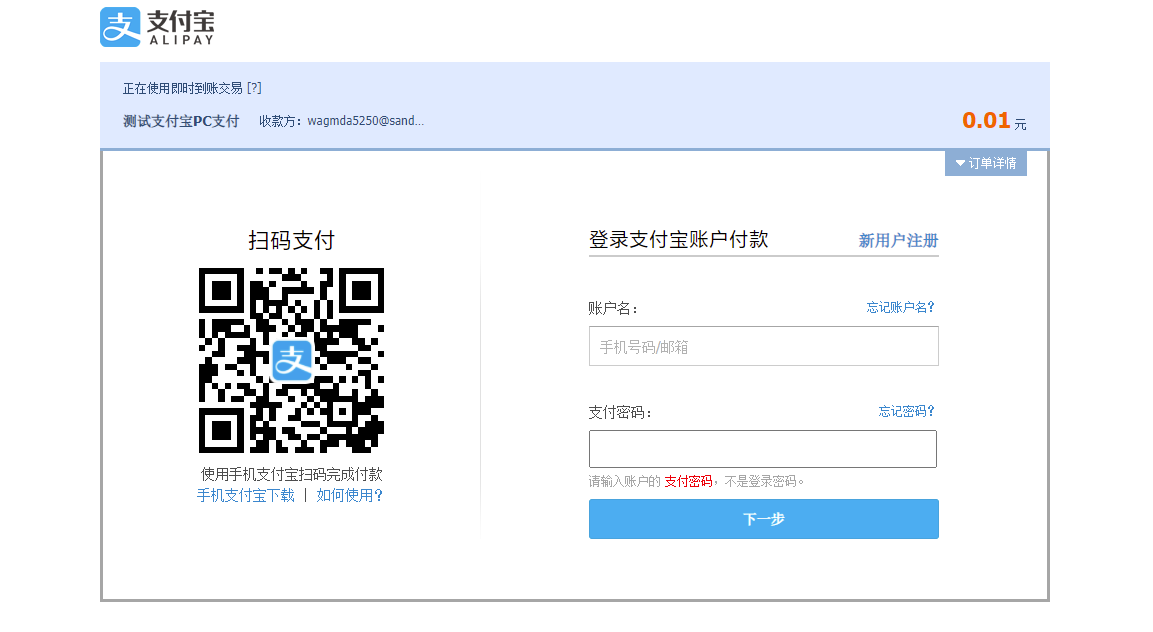1153x632 pixels.
Task: Open 手机支付宝下载 download link
Action: pyautogui.click(x=246, y=495)
